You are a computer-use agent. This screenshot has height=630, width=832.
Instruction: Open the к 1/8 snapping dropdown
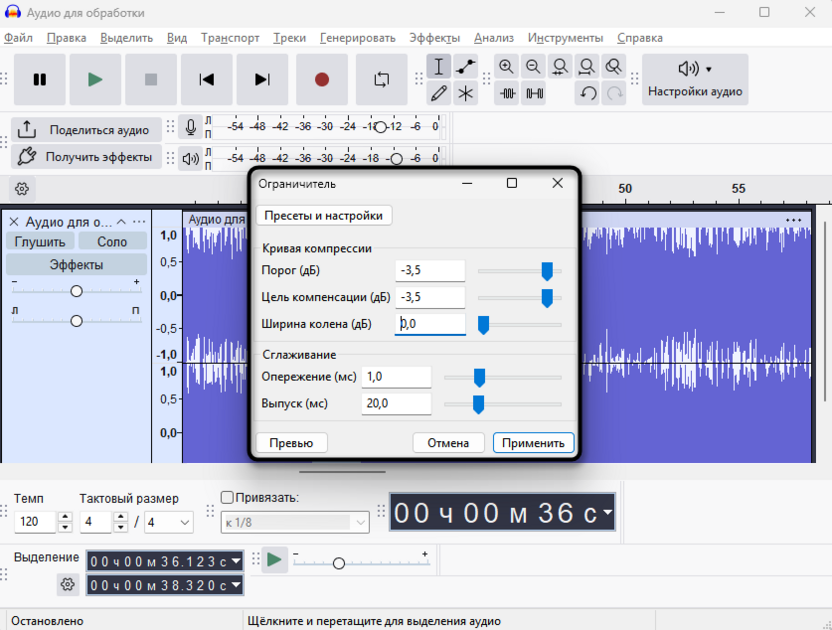pyautogui.click(x=294, y=523)
